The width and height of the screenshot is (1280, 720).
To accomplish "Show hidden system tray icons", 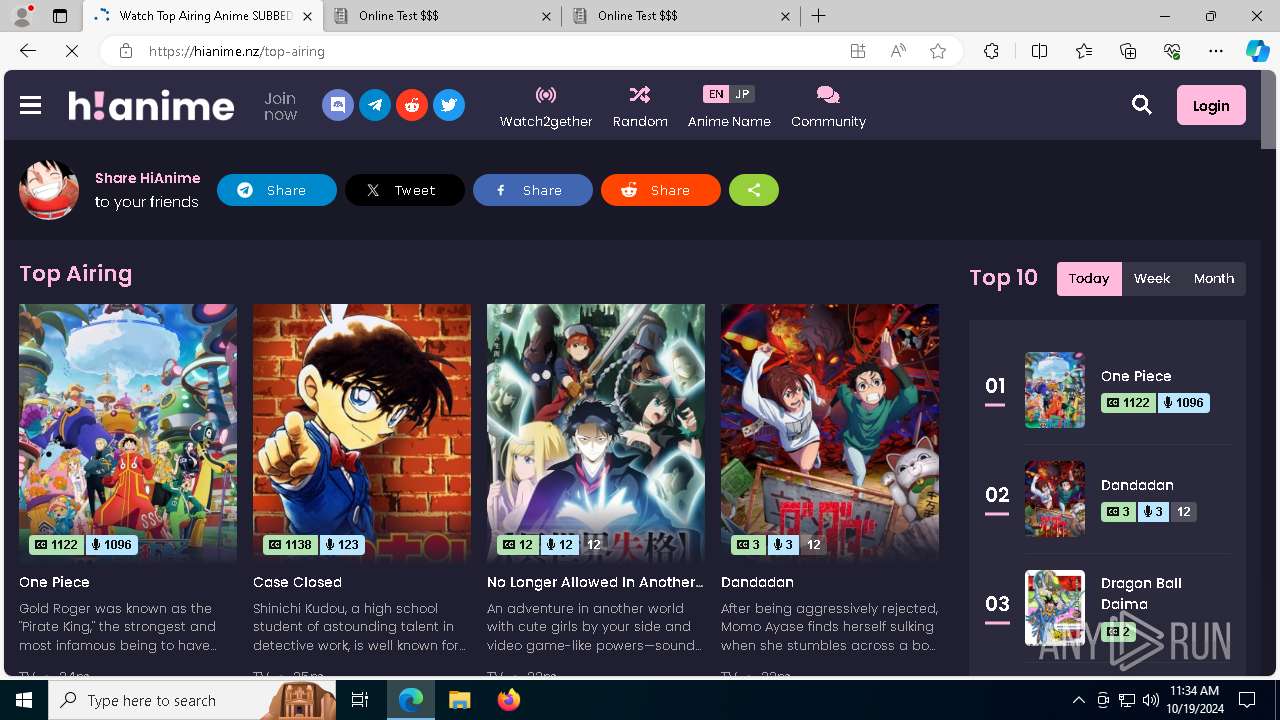I will (1078, 700).
